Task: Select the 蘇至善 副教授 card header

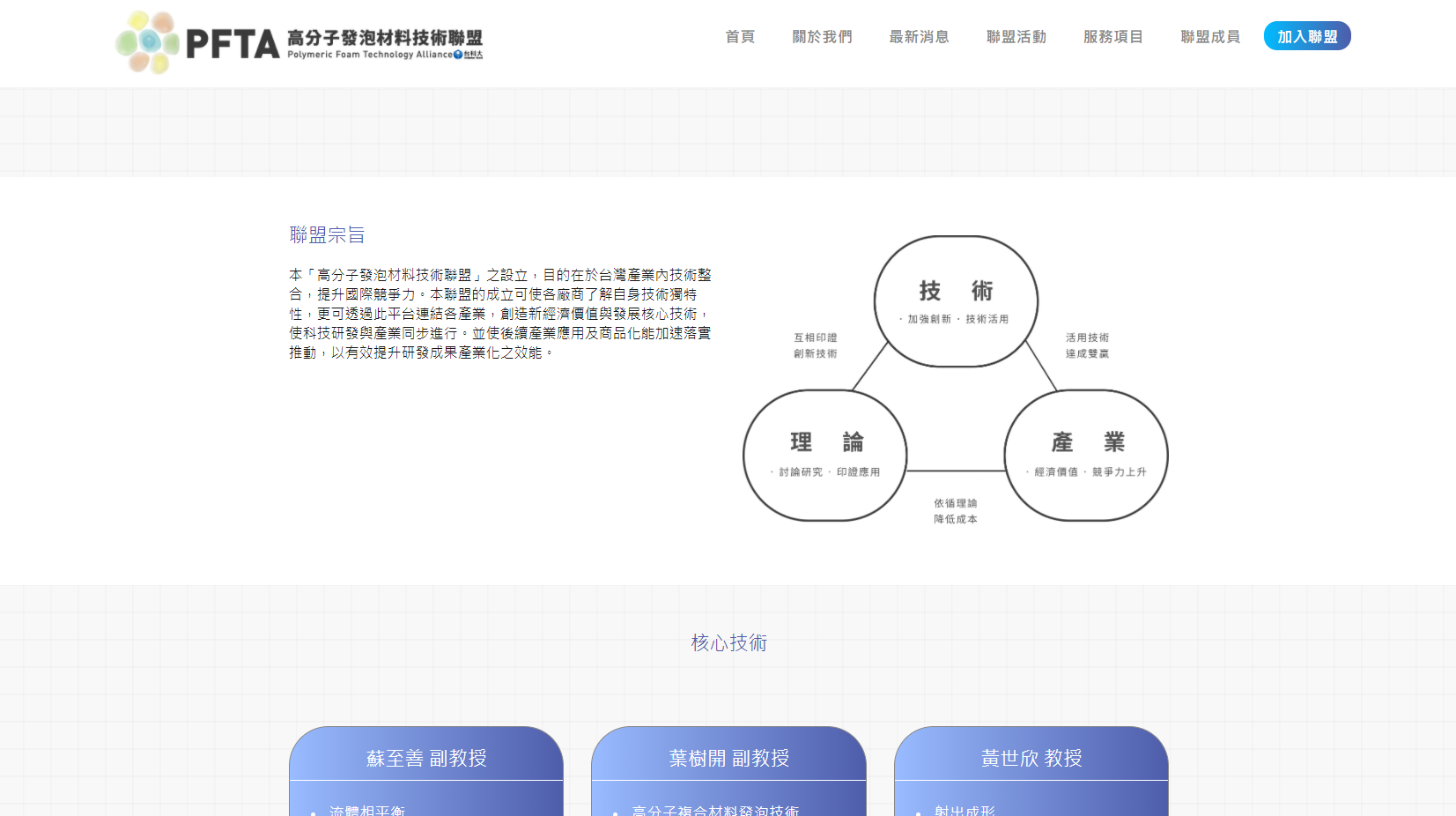Action: tap(426, 758)
